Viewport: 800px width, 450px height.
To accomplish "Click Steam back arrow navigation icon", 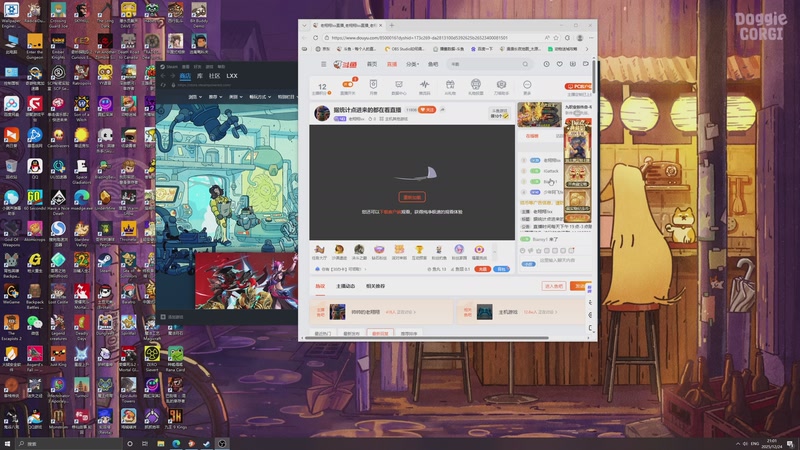I will point(163,76).
